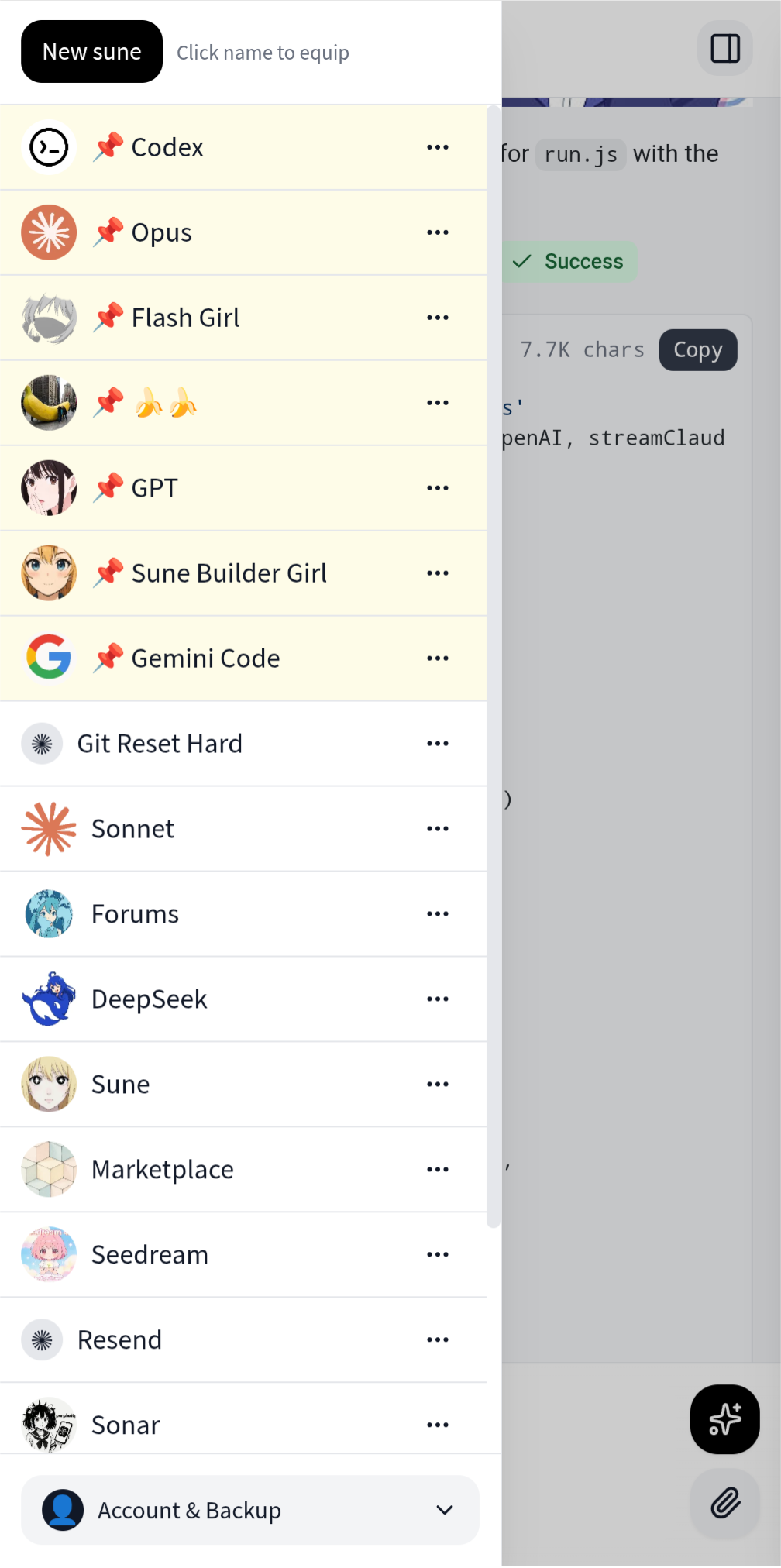Create a new sune
This screenshot has height=1568, width=781.
[91, 52]
